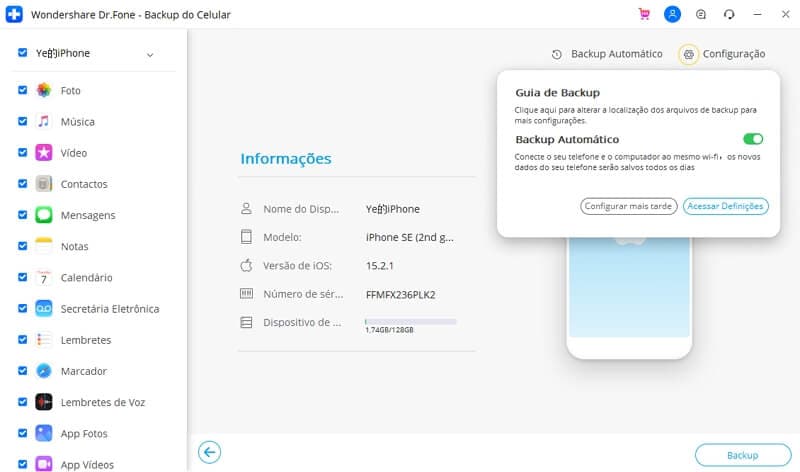Click the Dispositivo storage icon

tap(246, 322)
